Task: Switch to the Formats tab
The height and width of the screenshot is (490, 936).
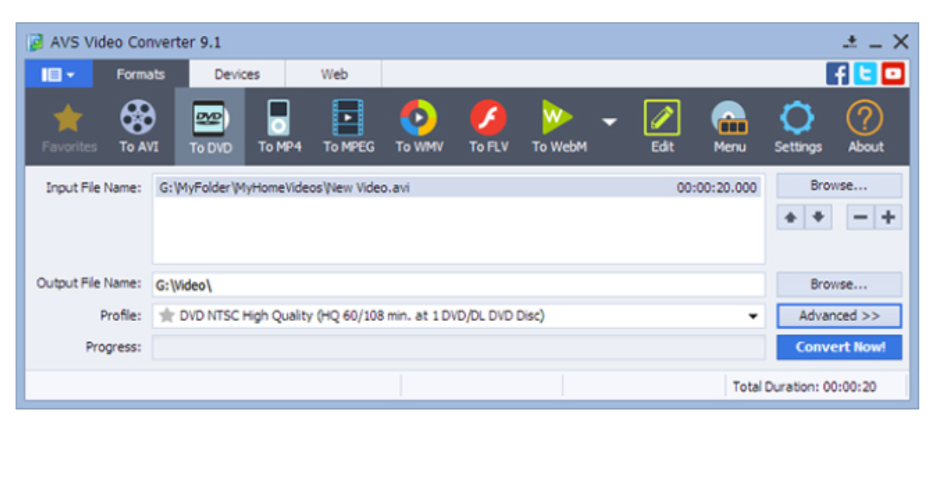Action: pos(141,74)
